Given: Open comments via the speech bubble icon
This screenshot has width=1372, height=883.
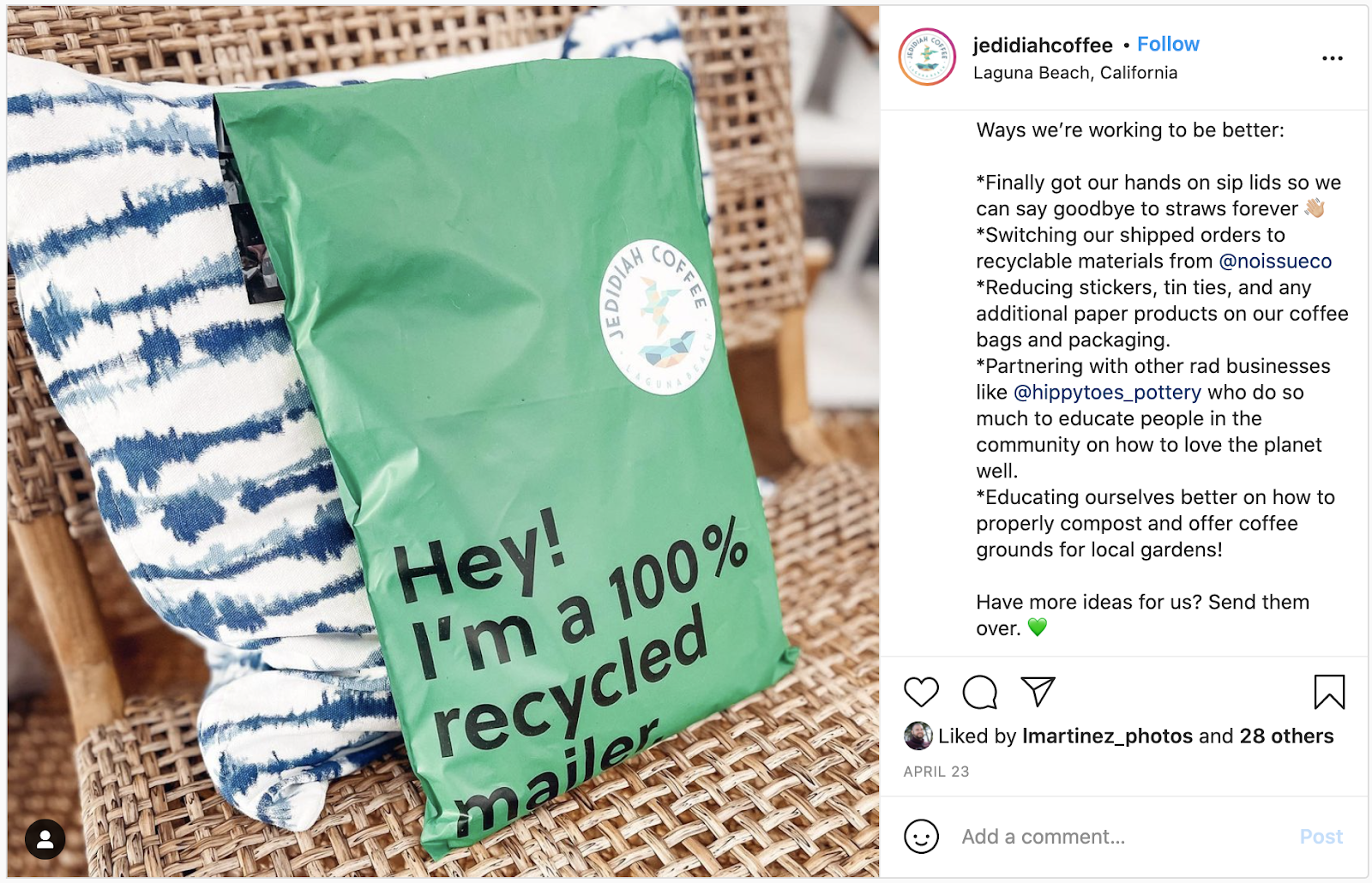Looking at the screenshot, I should click(x=979, y=692).
